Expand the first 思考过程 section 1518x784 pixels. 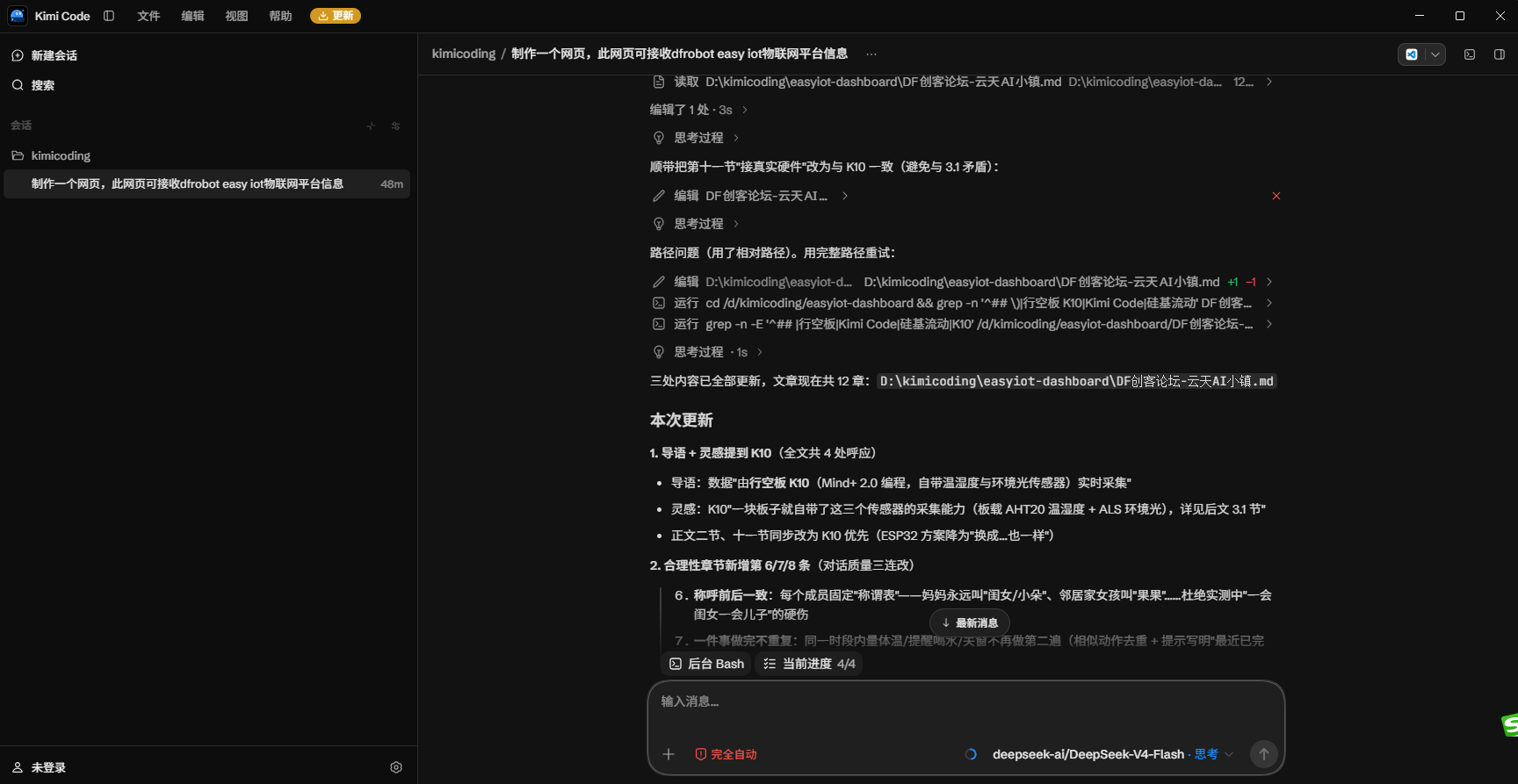click(699, 138)
